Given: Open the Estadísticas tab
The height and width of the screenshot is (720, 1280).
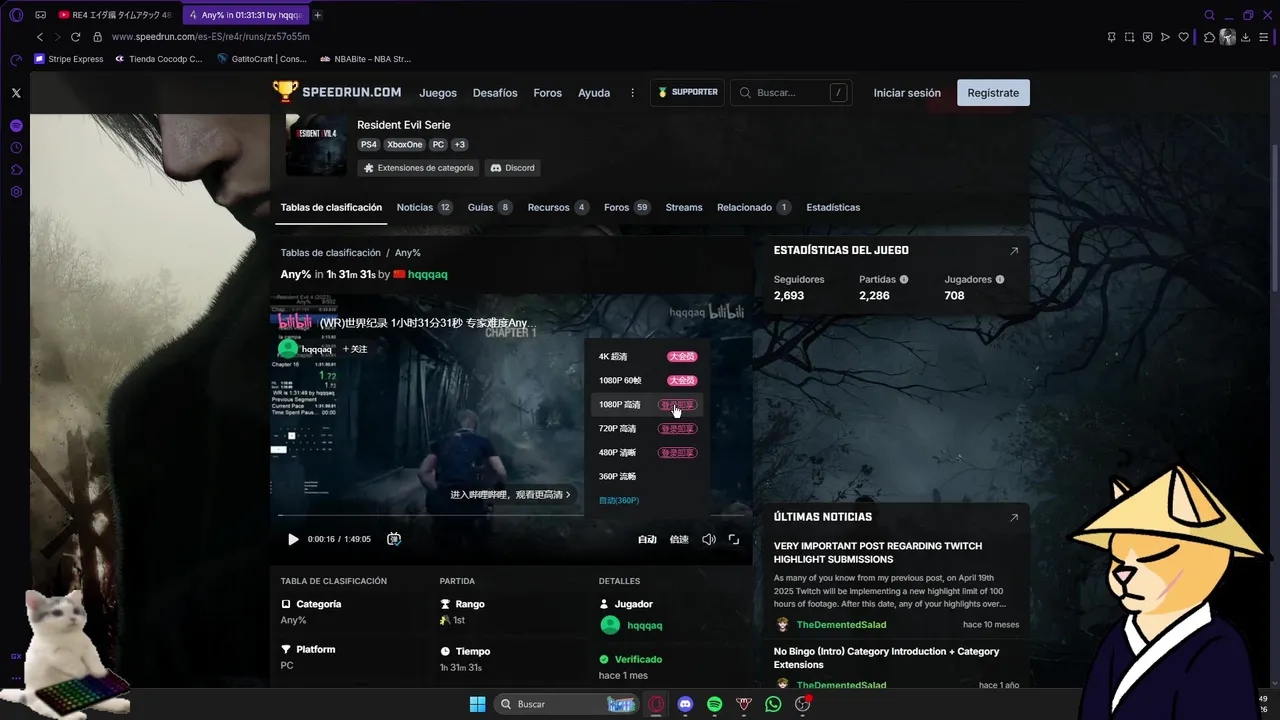Looking at the screenshot, I should [833, 207].
